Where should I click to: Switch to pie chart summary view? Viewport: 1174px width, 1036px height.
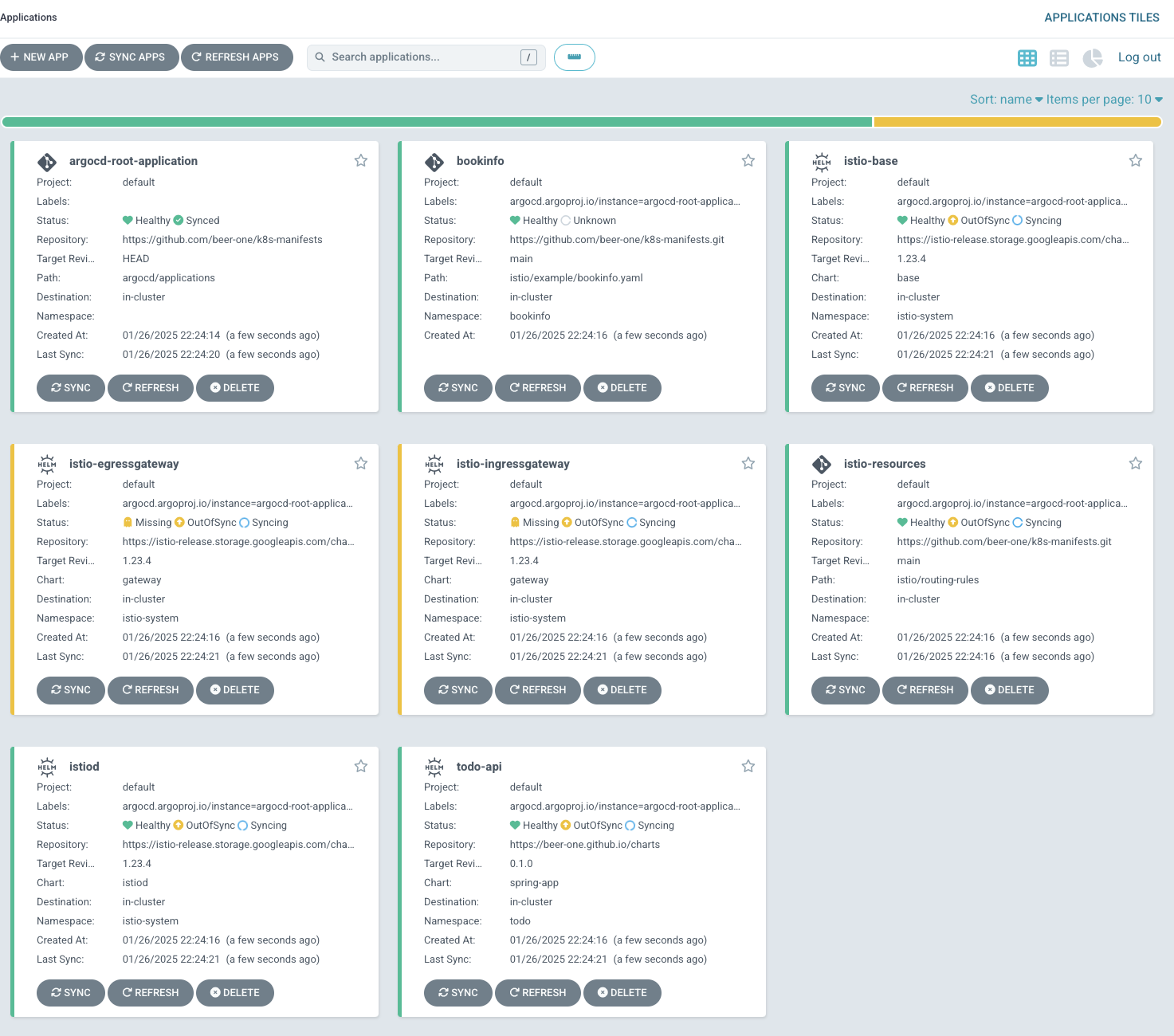[1093, 57]
